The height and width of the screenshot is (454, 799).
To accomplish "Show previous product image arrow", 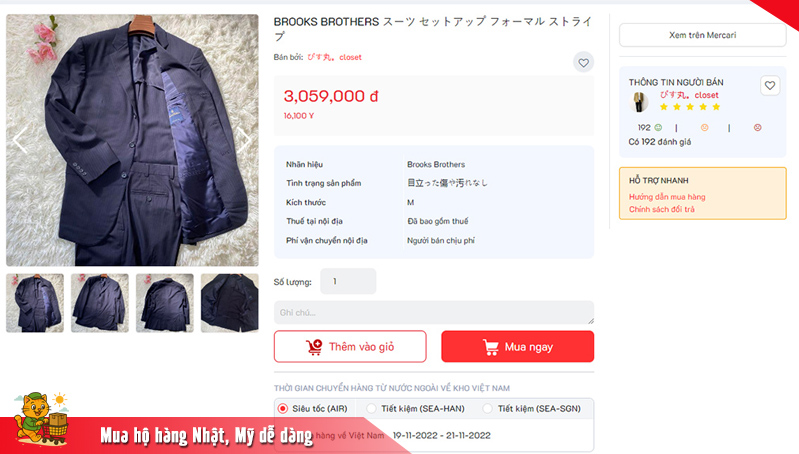I will click(x=20, y=140).
